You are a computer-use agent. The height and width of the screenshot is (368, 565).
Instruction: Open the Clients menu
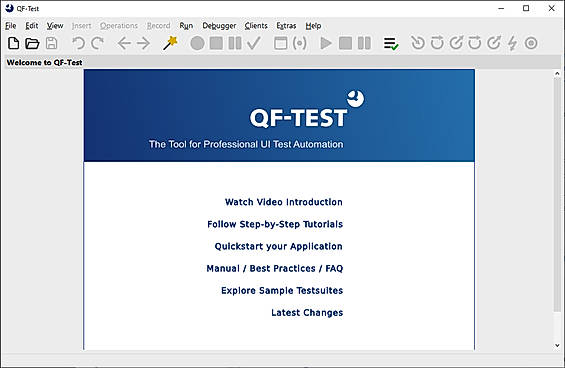(256, 26)
